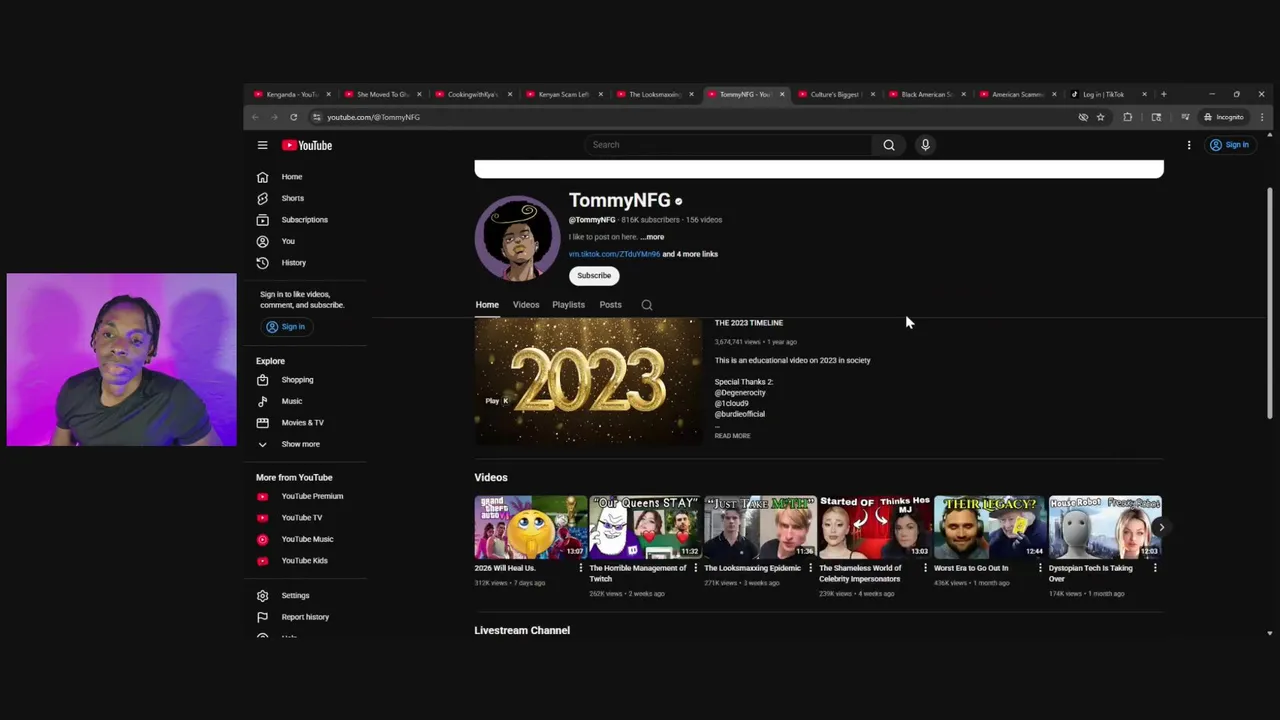Switch to the channel Posts tab

click(610, 305)
